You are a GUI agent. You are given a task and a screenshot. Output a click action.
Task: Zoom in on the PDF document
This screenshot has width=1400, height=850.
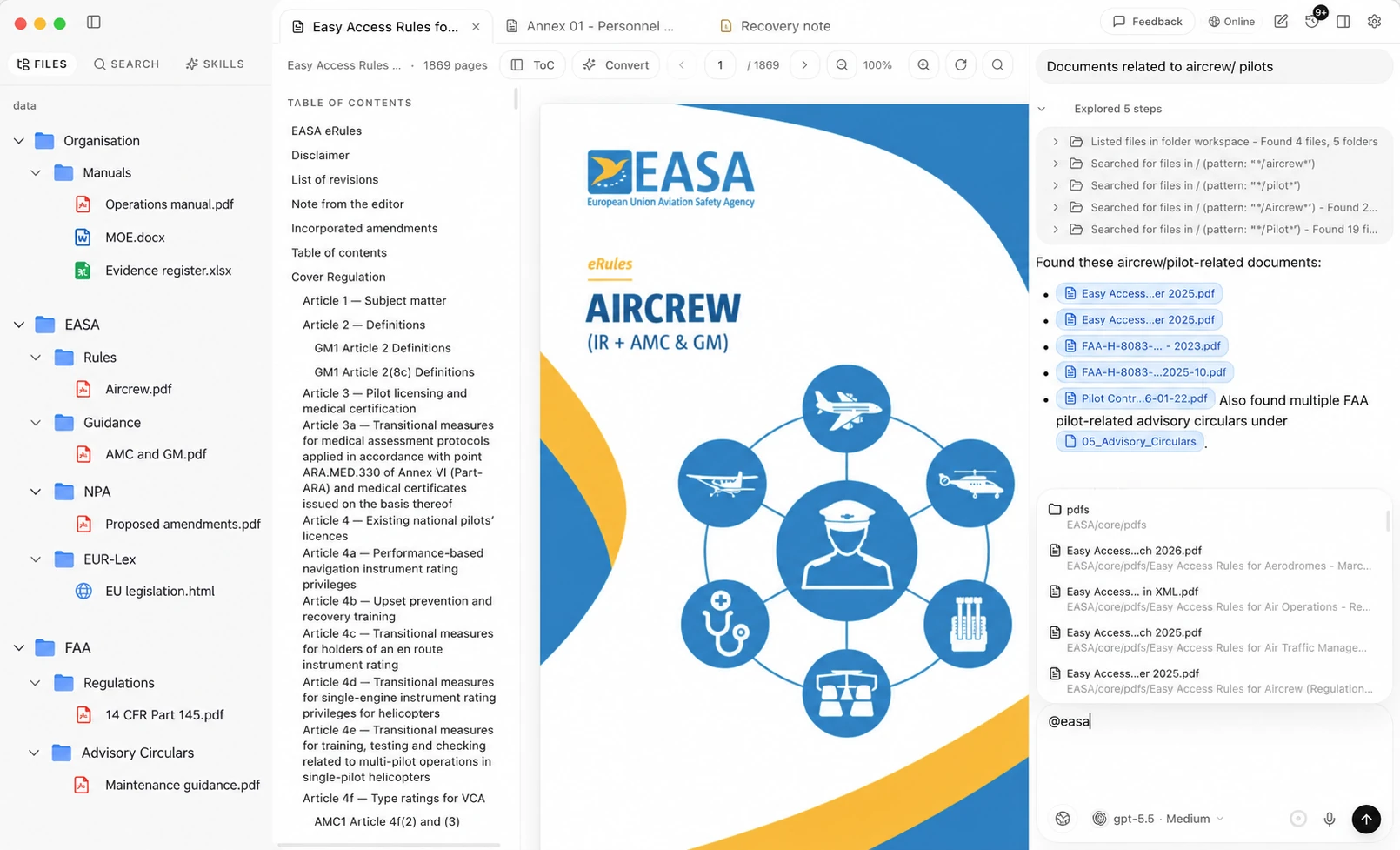[923, 64]
